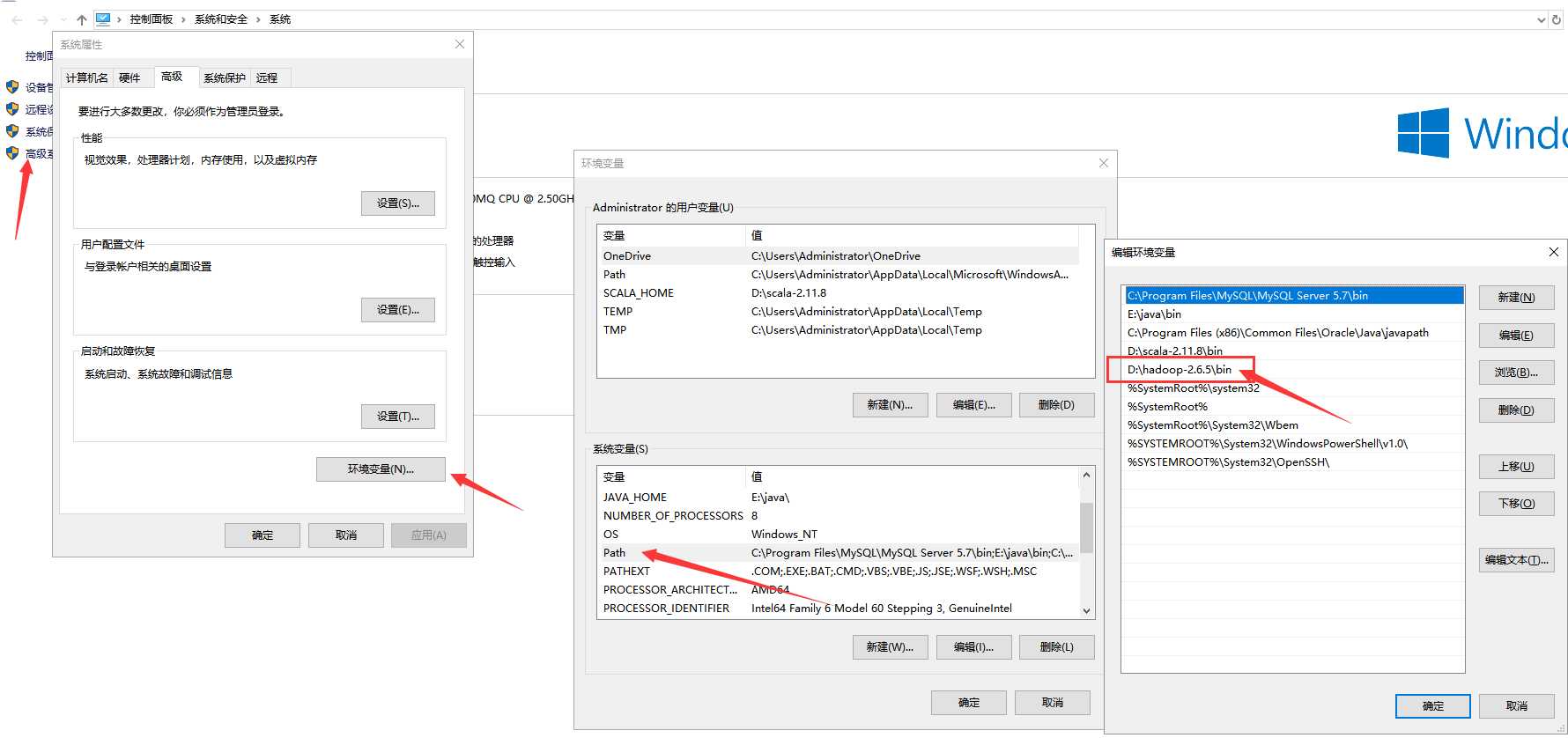
Task: Open 环境变量(N) dialog
Action: (x=381, y=469)
